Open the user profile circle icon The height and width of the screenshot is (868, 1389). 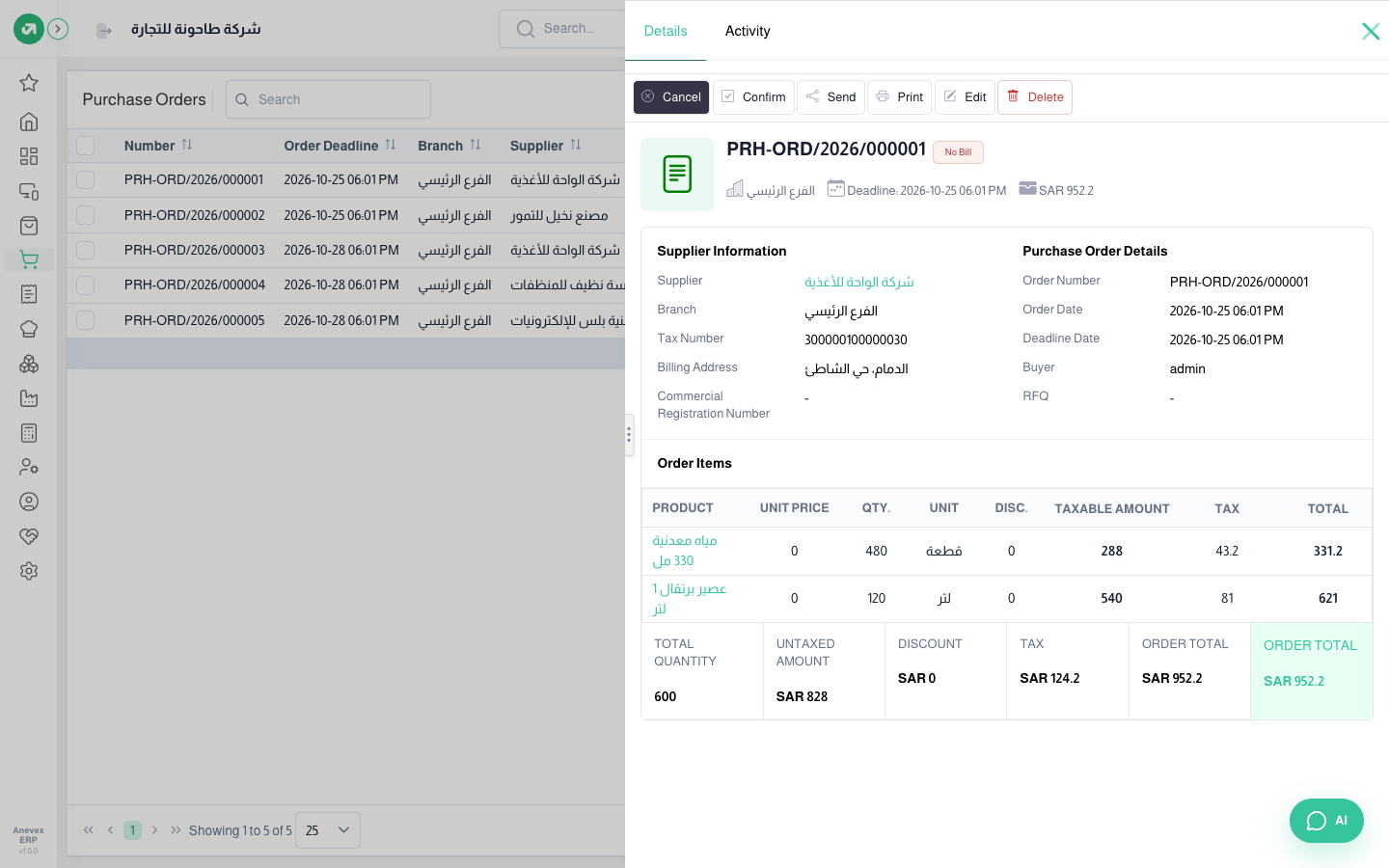(29, 502)
